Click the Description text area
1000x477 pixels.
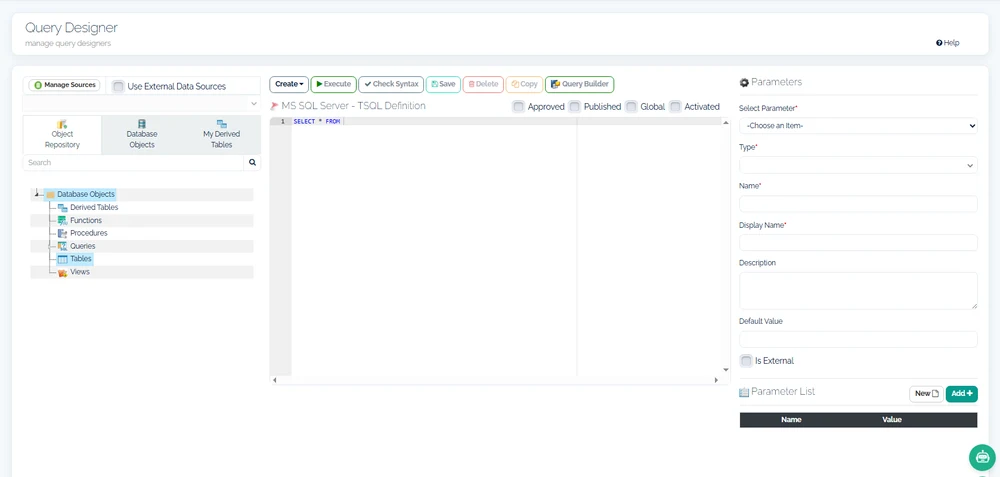[858, 291]
